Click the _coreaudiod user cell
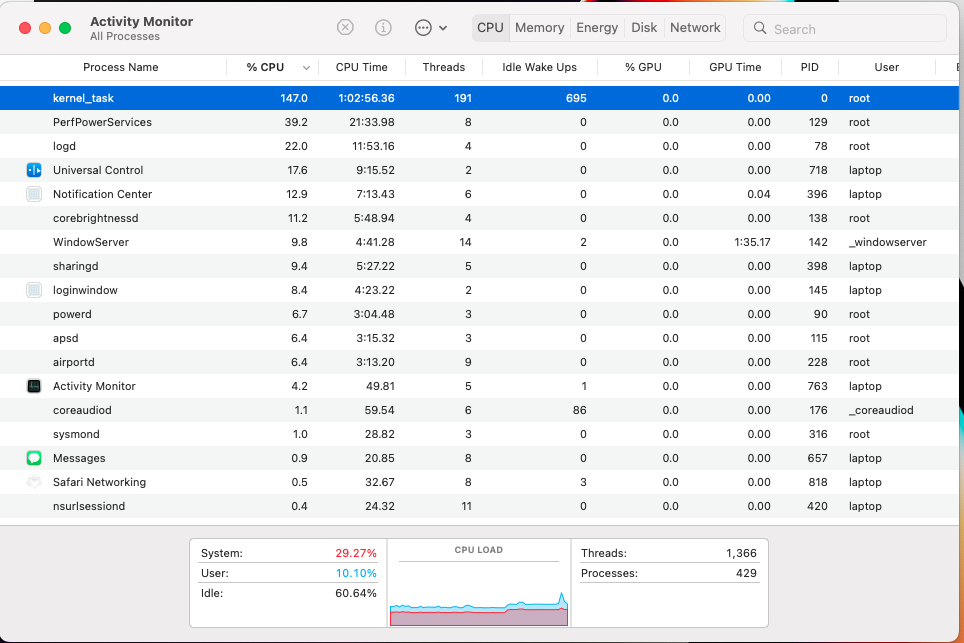This screenshot has width=964, height=643. tap(881, 410)
